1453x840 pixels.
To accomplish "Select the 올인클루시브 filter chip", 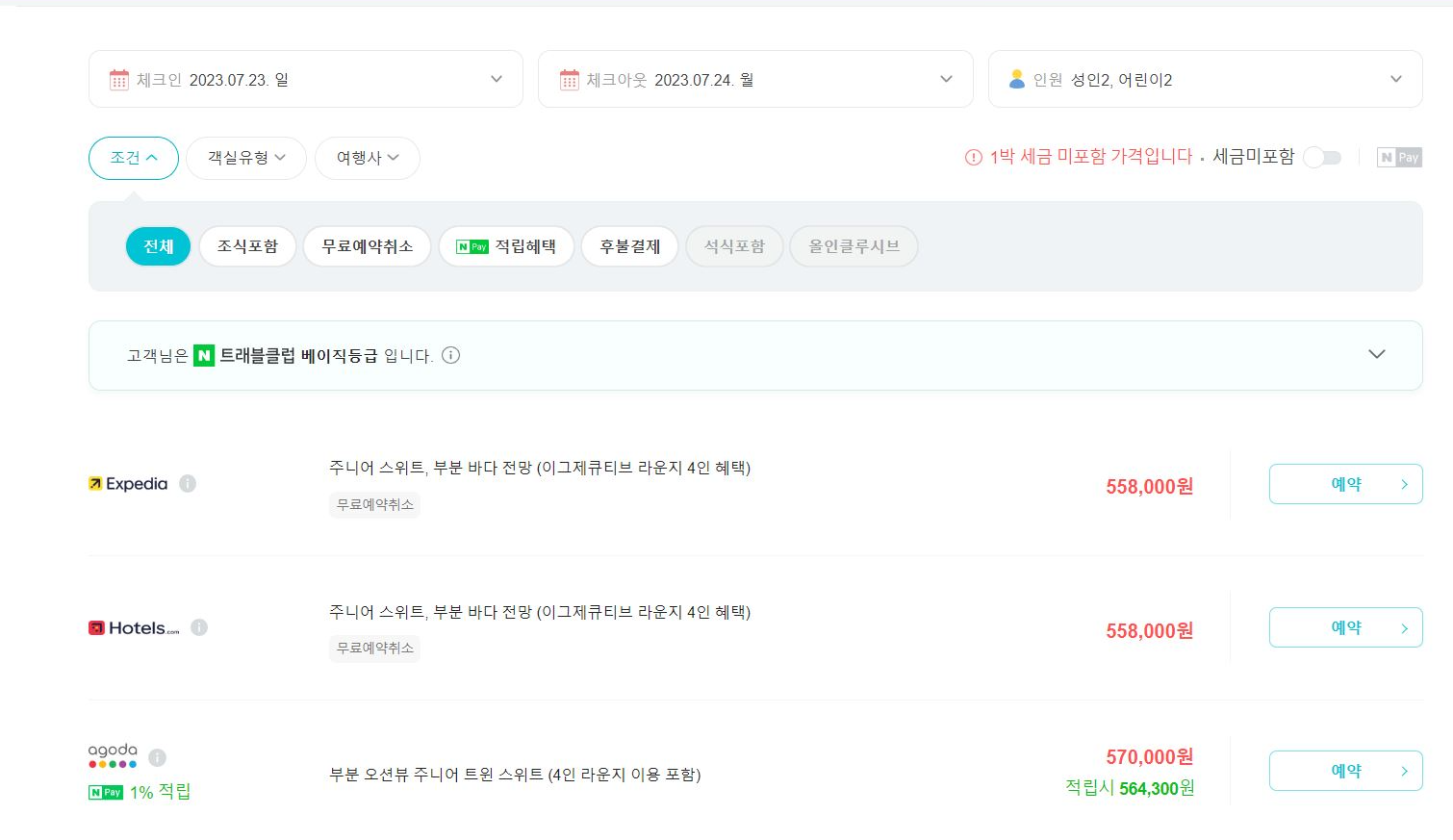I will [x=854, y=246].
